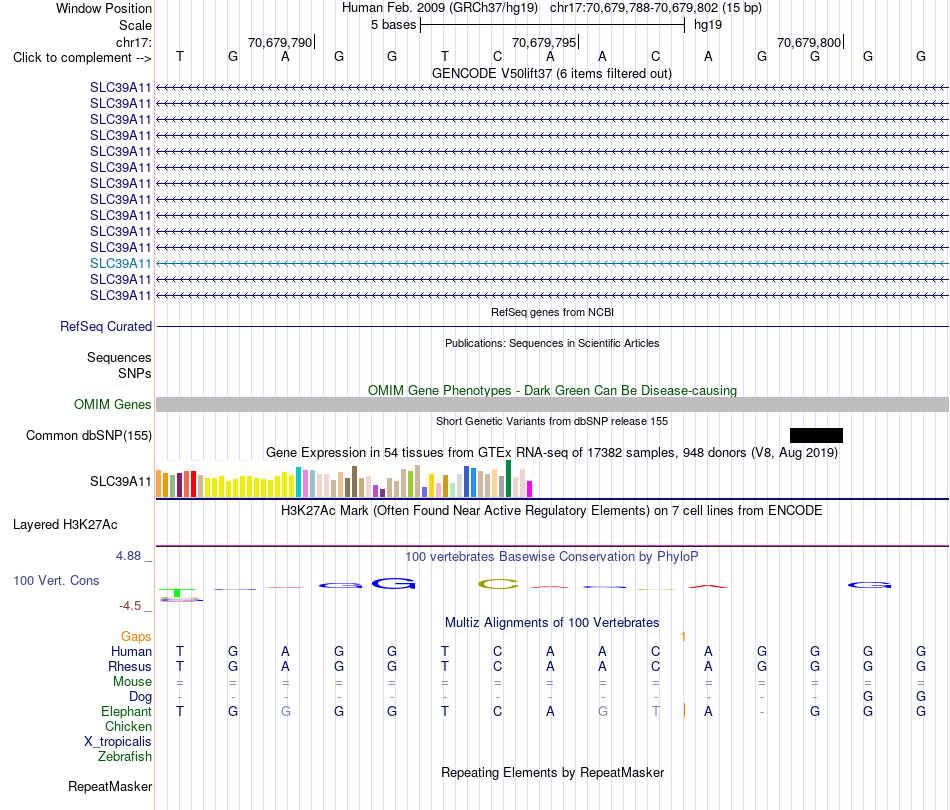Click the gray OMIM Genes item bar
The image size is (950, 810).
point(552,405)
